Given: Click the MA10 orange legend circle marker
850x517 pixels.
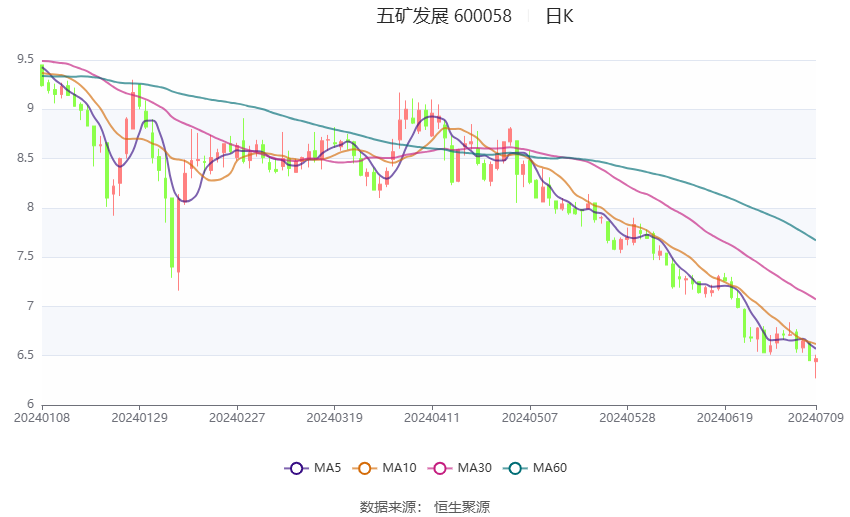Looking at the screenshot, I should pyautogui.click(x=364, y=468).
